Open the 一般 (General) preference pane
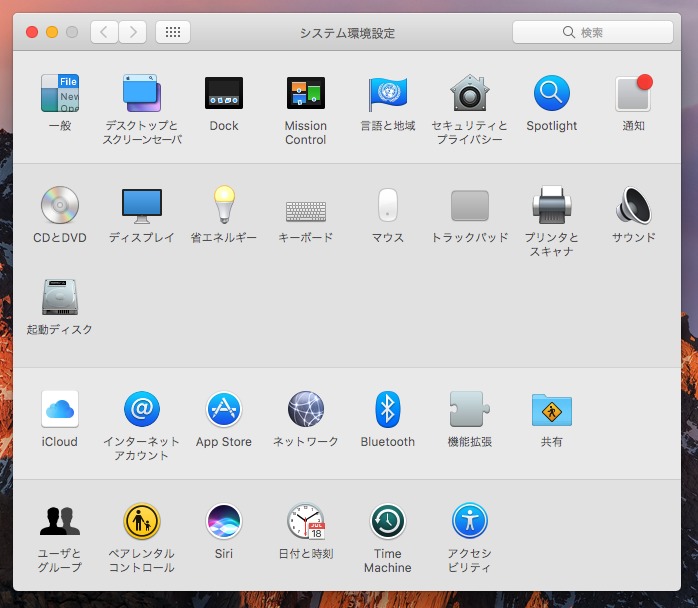The width and height of the screenshot is (698, 608). [x=60, y=93]
